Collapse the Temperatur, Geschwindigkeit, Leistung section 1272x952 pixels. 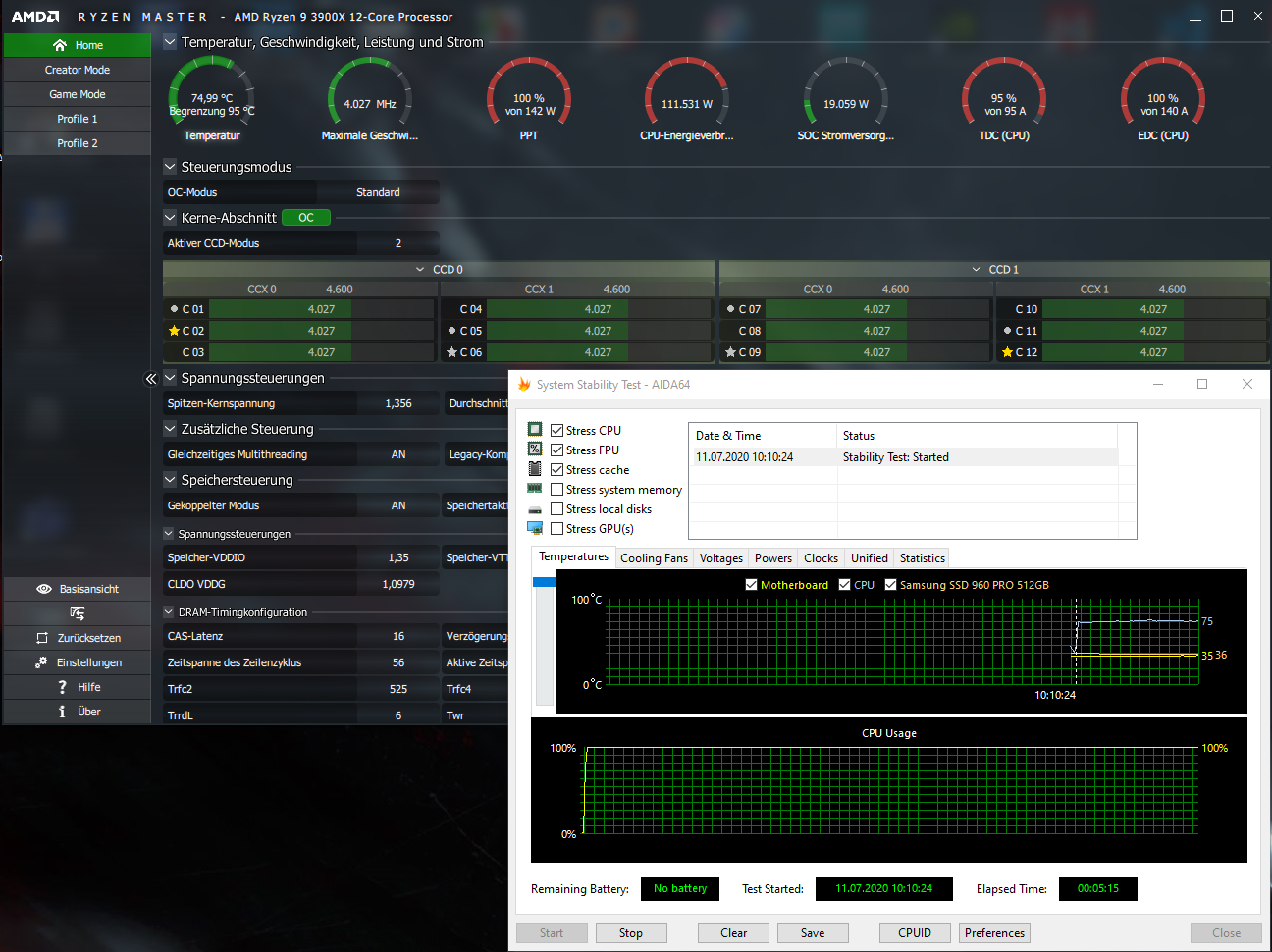click(x=170, y=42)
